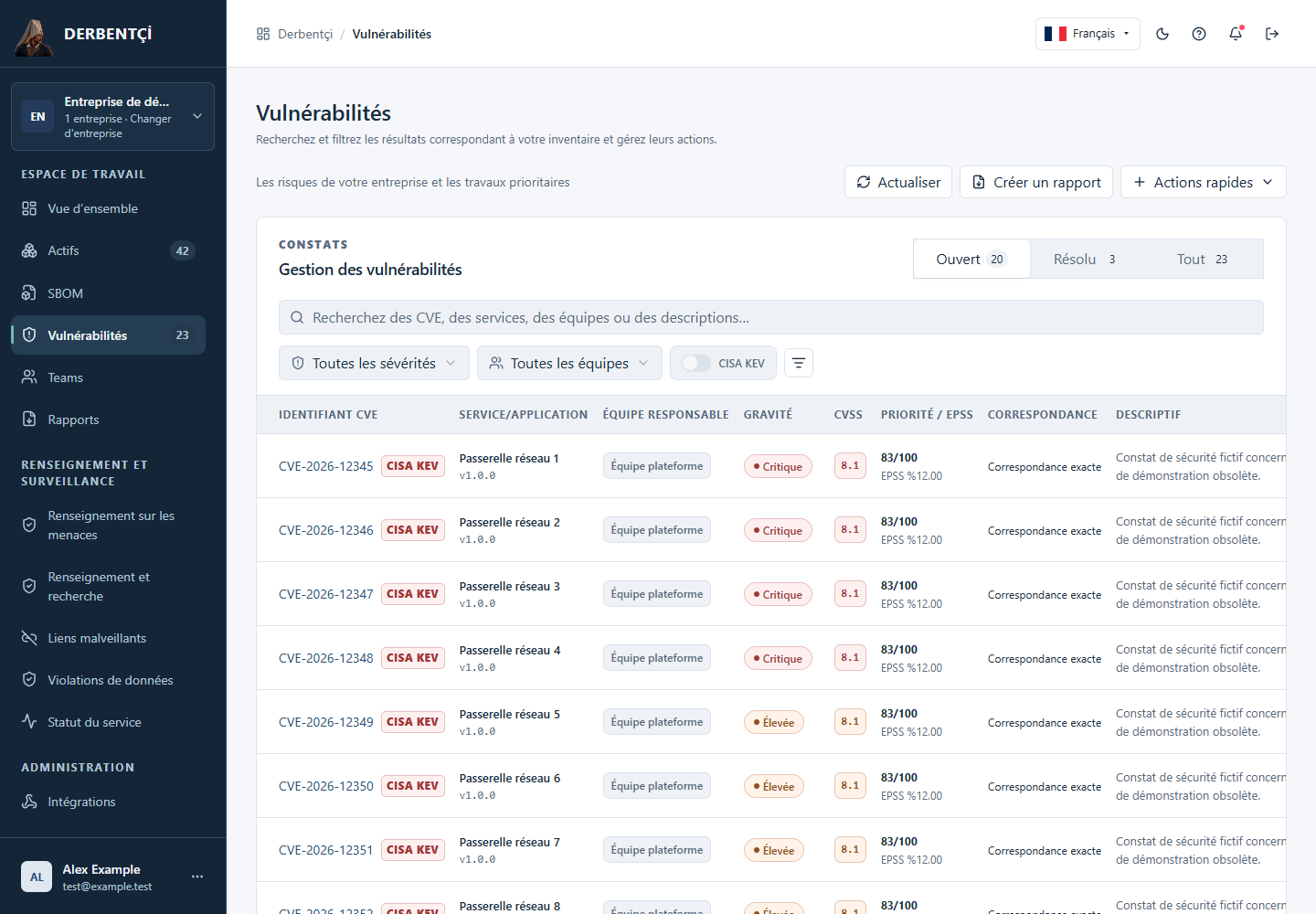
Task: Enable the CISA KEV toggle switch
Action: pyautogui.click(x=696, y=363)
